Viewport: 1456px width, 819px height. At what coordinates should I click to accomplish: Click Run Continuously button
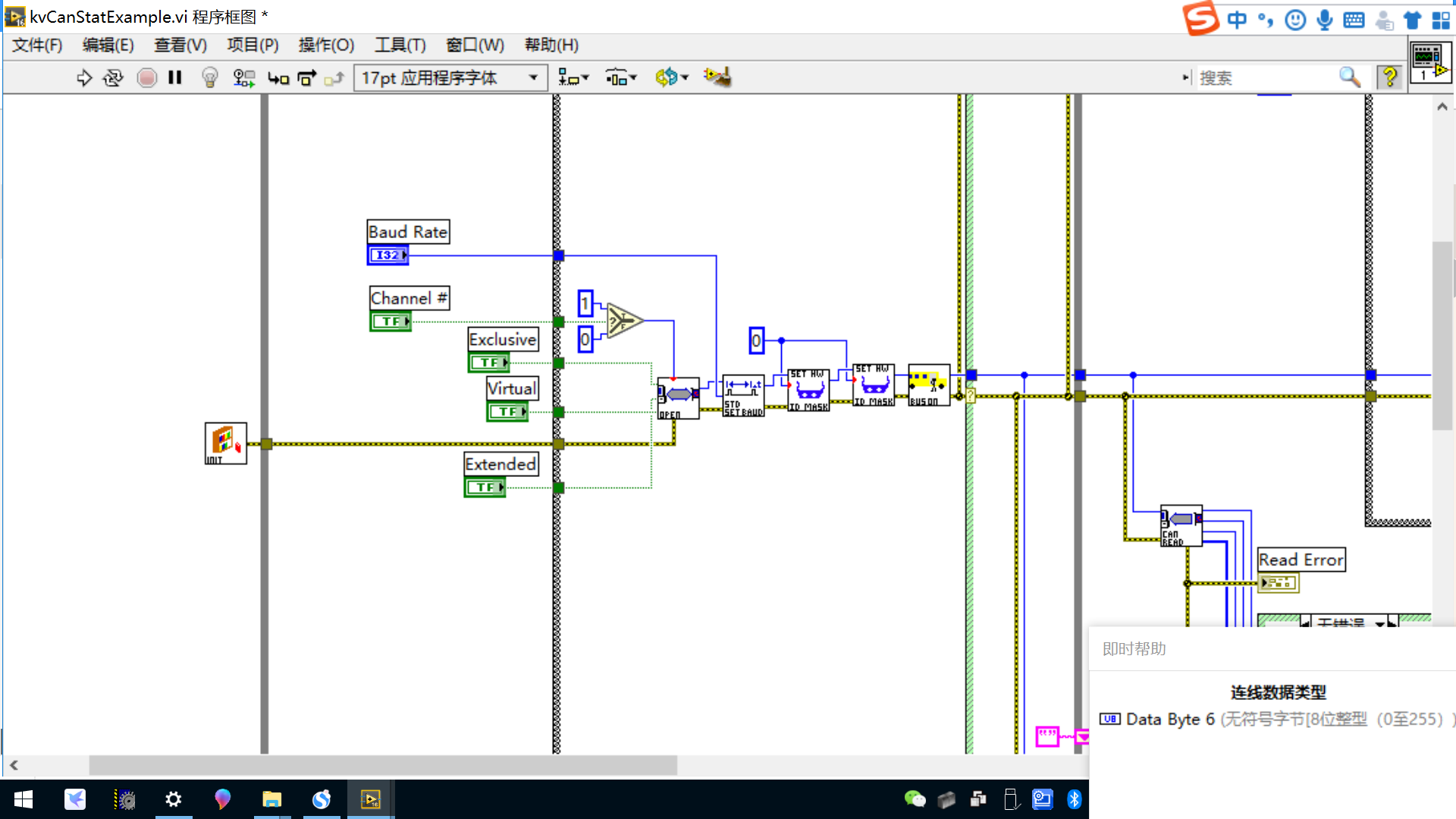113,77
